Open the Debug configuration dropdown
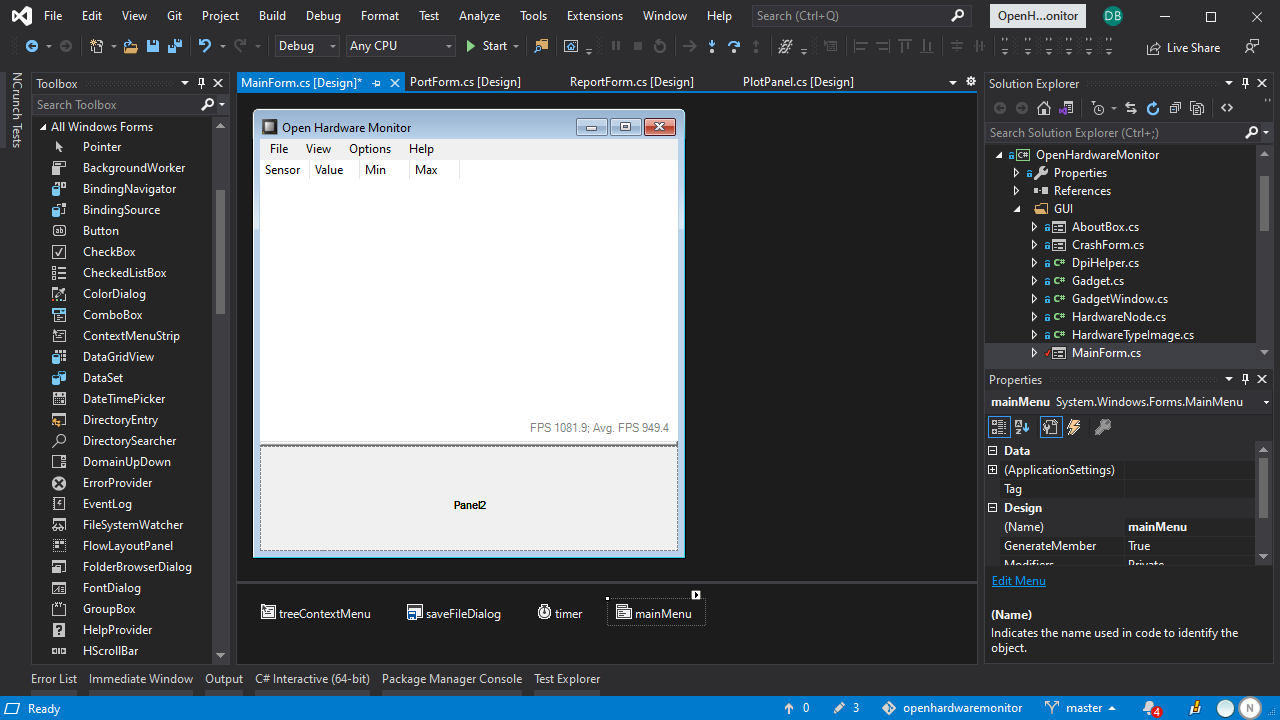 [307, 46]
